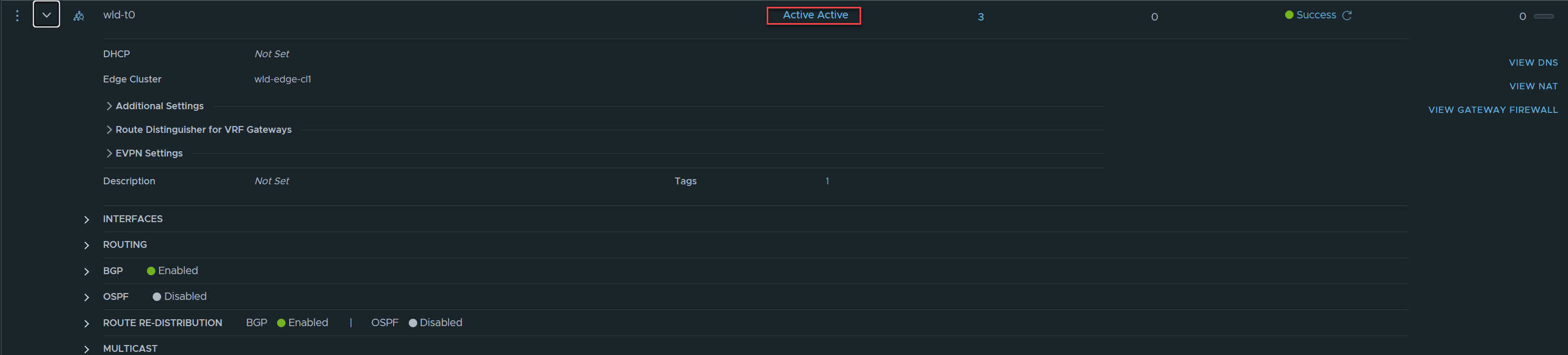
Task: Click the linked count 3 for wld-t0
Action: click(980, 17)
